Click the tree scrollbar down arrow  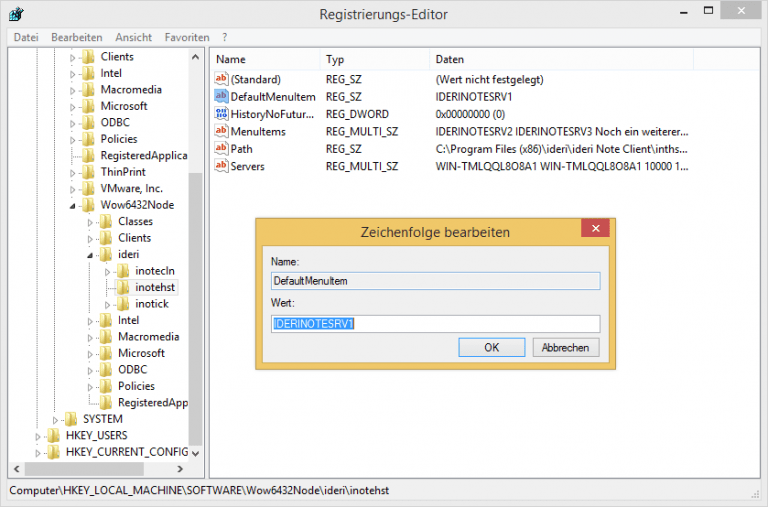[x=195, y=453]
